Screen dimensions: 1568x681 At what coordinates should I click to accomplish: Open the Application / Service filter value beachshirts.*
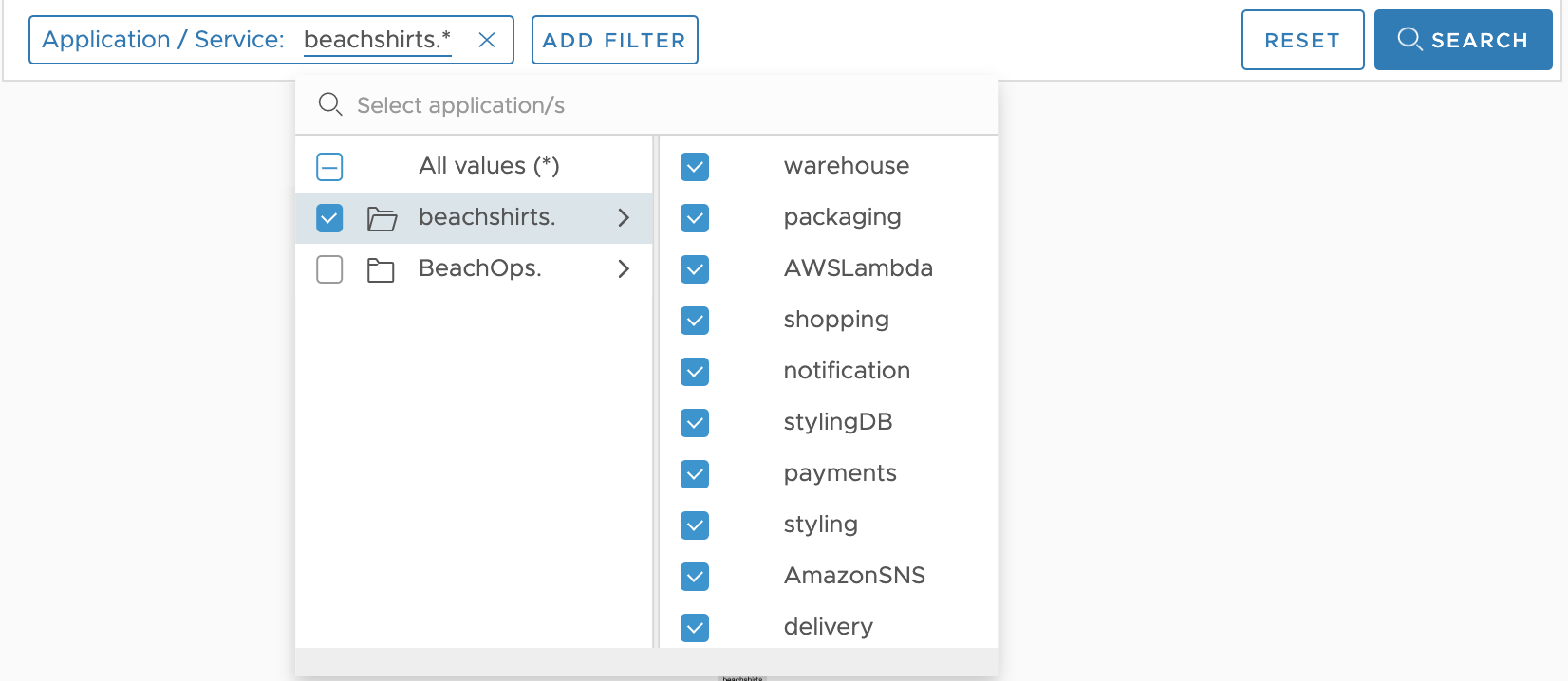point(378,40)
